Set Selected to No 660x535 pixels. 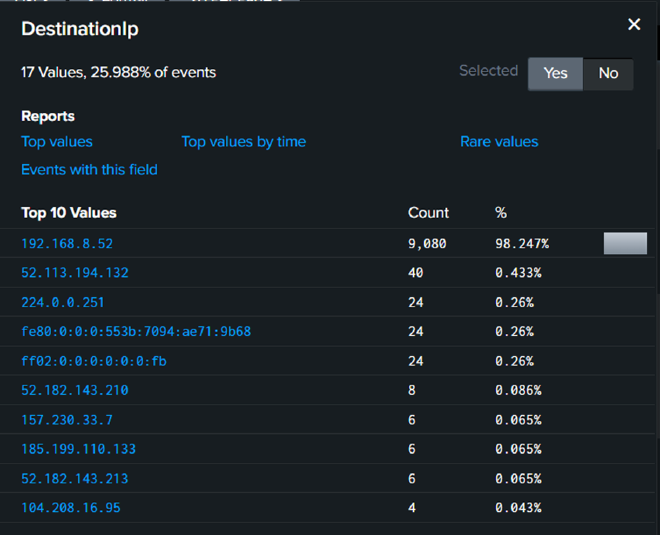click(x=608, y=73)
